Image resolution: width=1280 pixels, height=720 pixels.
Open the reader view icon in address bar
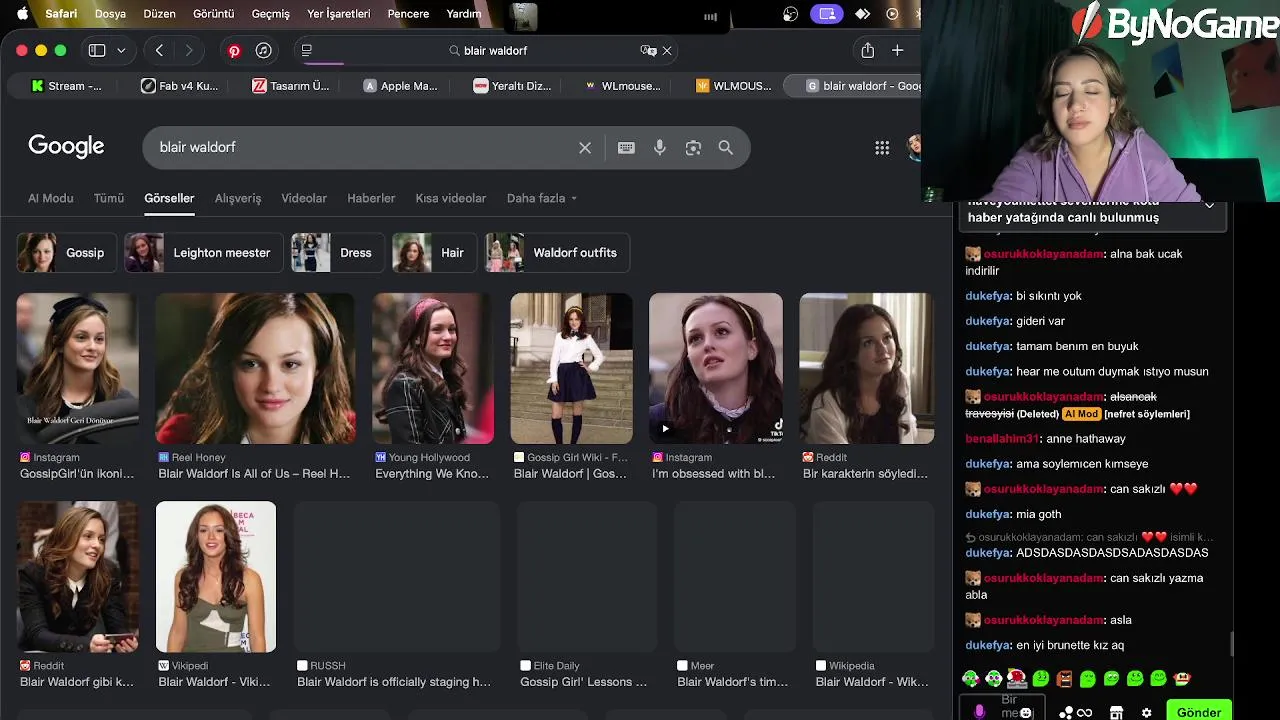307,50
